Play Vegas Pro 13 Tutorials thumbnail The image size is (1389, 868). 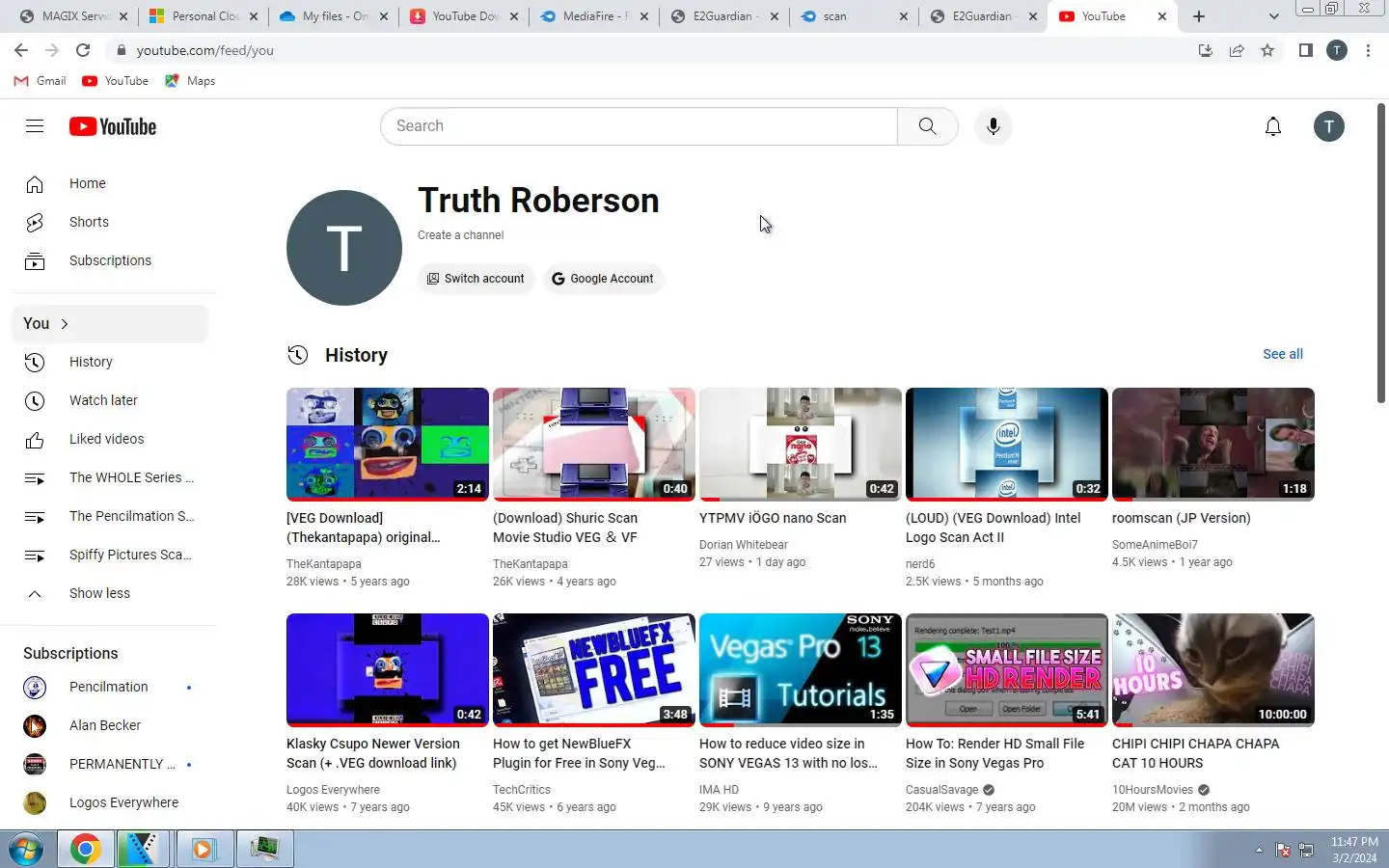(x=801, y=670)
